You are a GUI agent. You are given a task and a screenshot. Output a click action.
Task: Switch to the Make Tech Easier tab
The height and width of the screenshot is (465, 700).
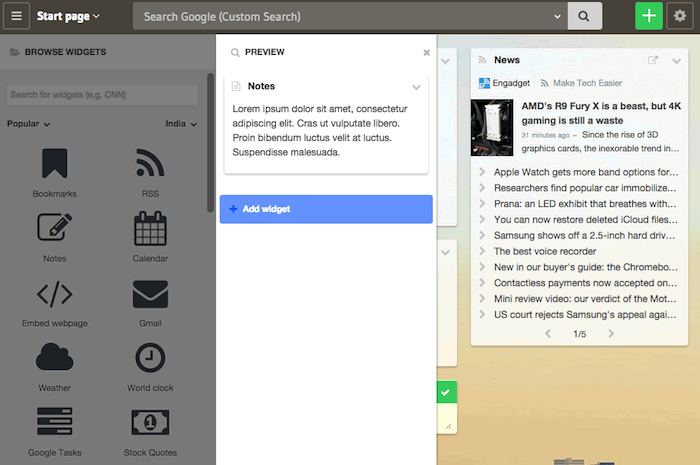(x=581, y=83)
